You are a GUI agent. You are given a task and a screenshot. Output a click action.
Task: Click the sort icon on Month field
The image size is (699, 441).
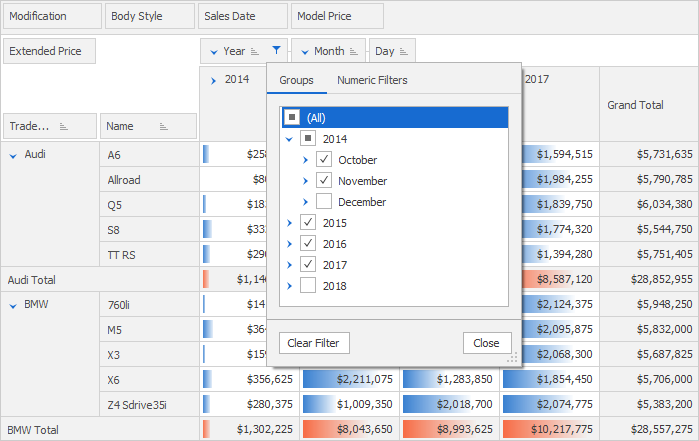pyautogui.click(x=355, y=51)
